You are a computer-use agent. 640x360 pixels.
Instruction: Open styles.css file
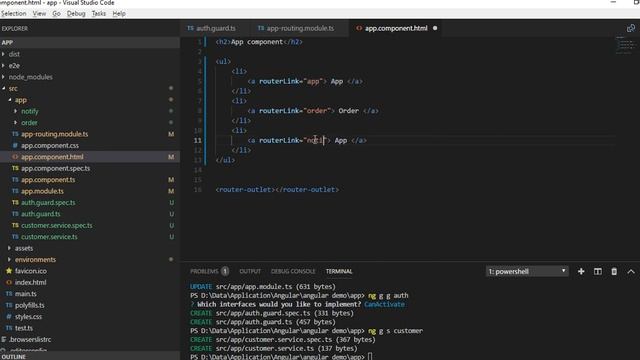28,317
